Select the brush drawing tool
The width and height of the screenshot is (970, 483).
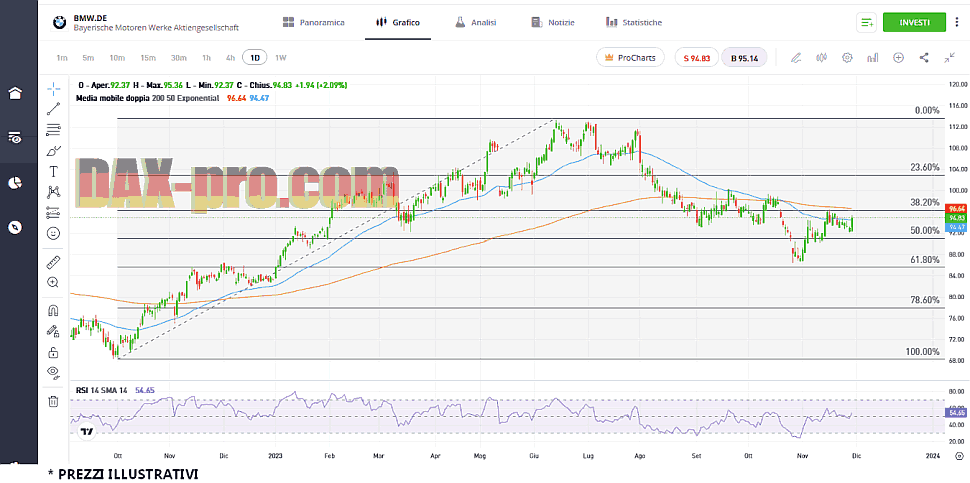(x=54, y=151)
